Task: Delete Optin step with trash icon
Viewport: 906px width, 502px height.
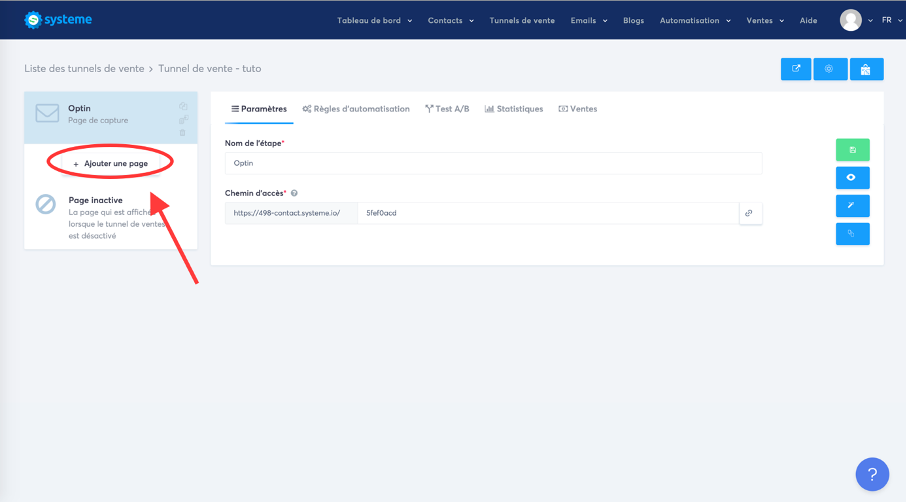Action: pos(183,133)
